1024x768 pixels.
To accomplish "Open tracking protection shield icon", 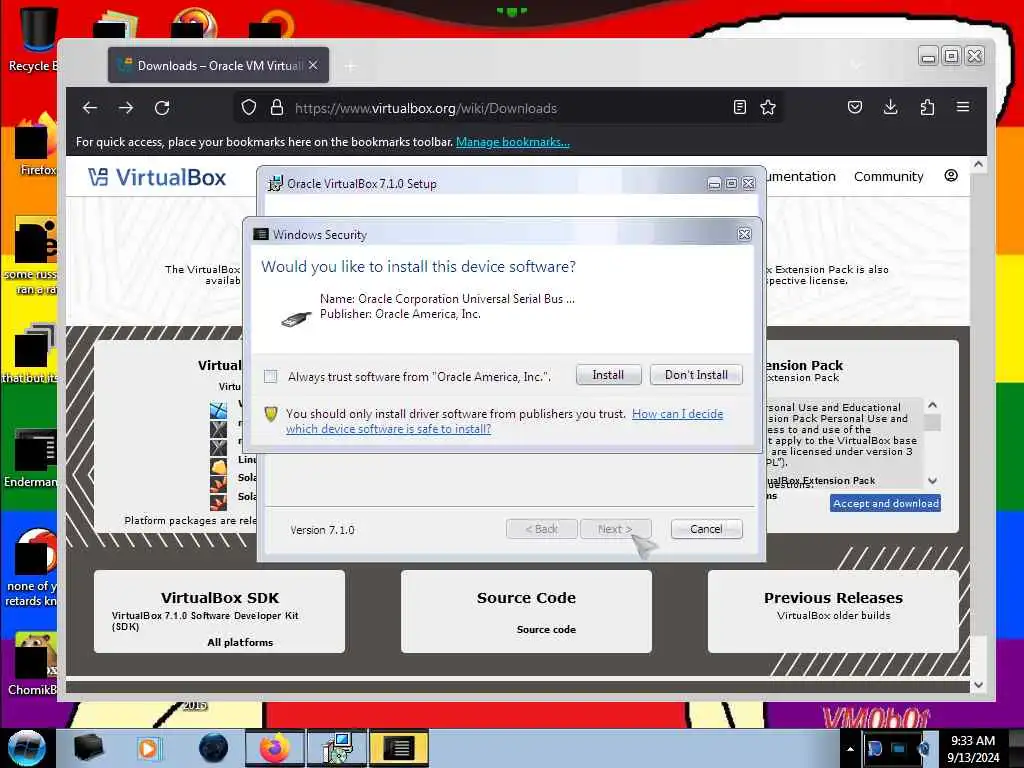I will 249,107.
